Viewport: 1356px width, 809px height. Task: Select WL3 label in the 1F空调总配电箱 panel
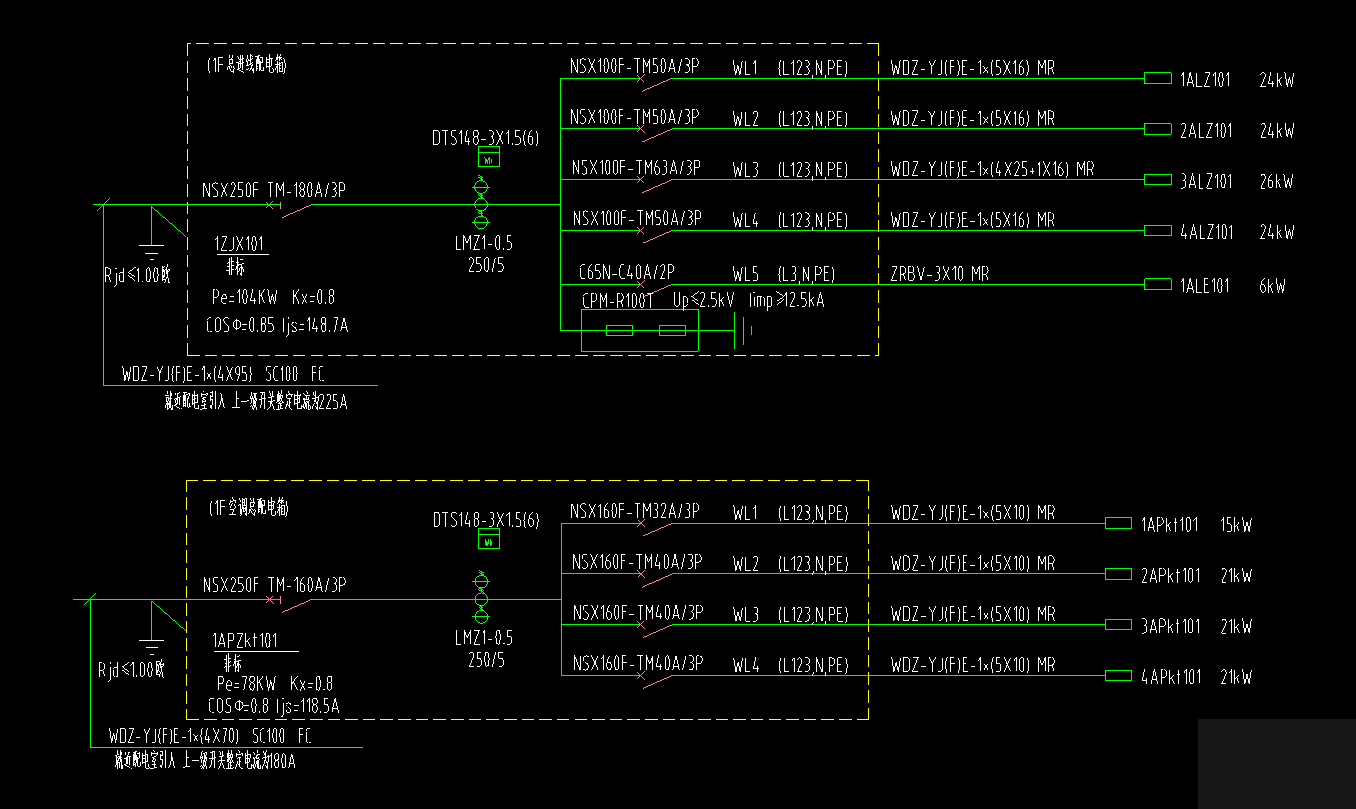[746, 614]
